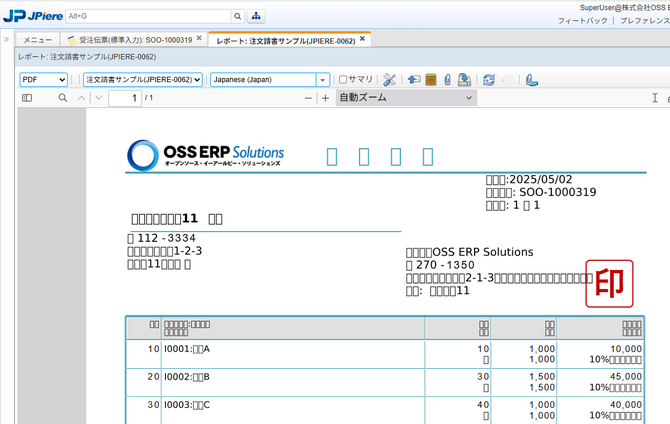The height and width of the screenshot is (424, 670).
Task: Click the SuperUser account text
Action: [625, 7]
